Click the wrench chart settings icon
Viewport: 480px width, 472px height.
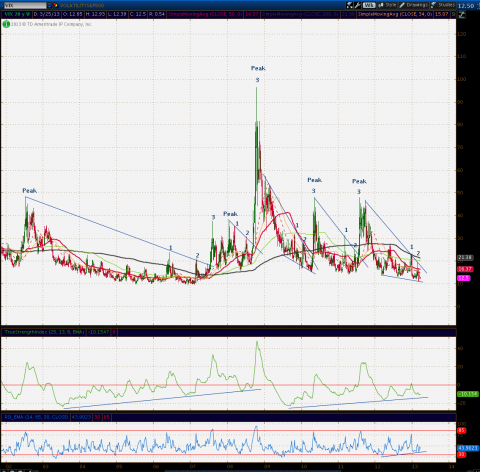click(358, 5)
